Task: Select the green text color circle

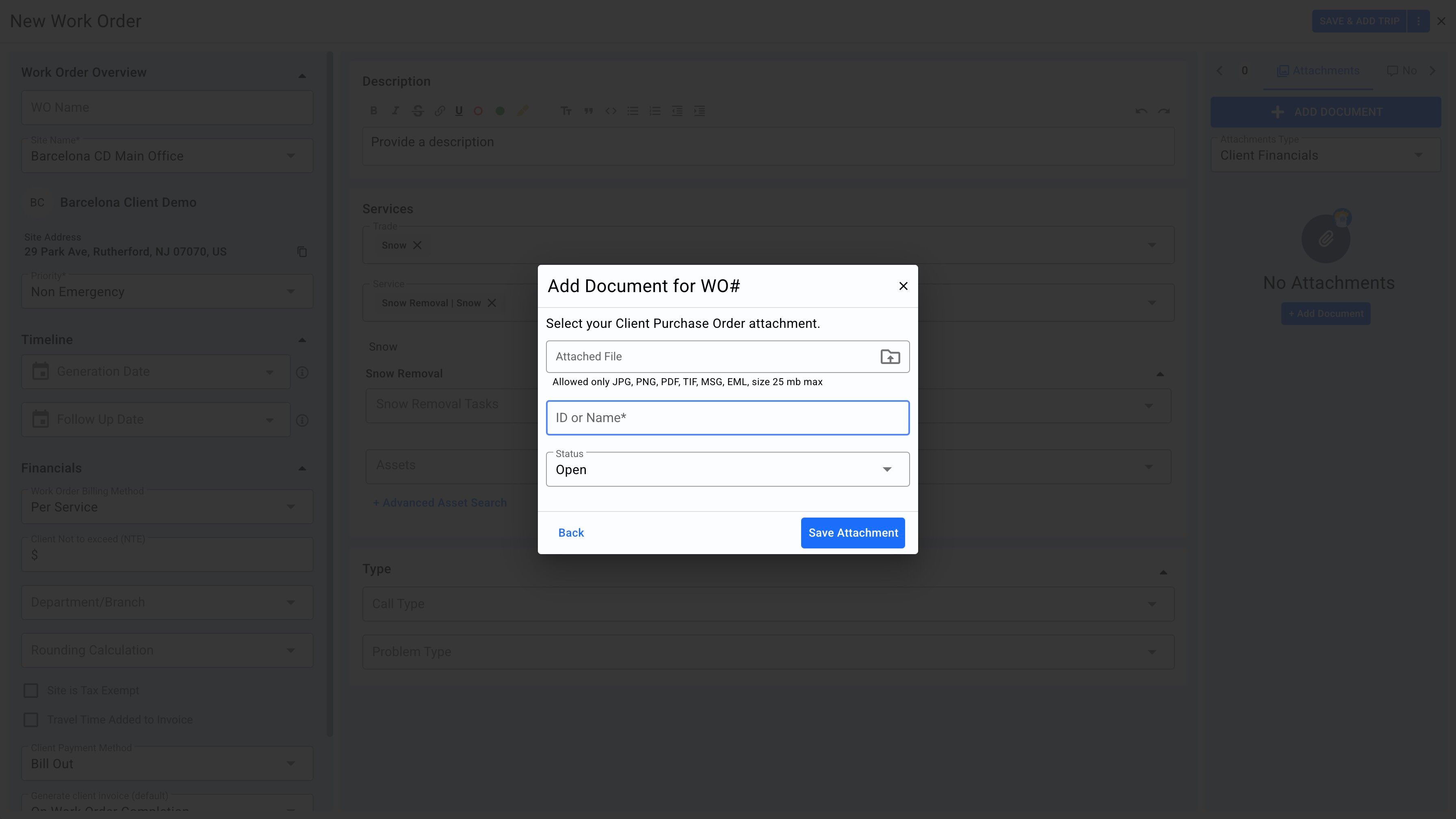Action: 500,111
